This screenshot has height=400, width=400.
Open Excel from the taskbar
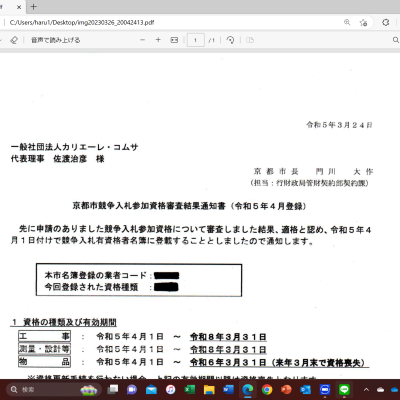190,389
